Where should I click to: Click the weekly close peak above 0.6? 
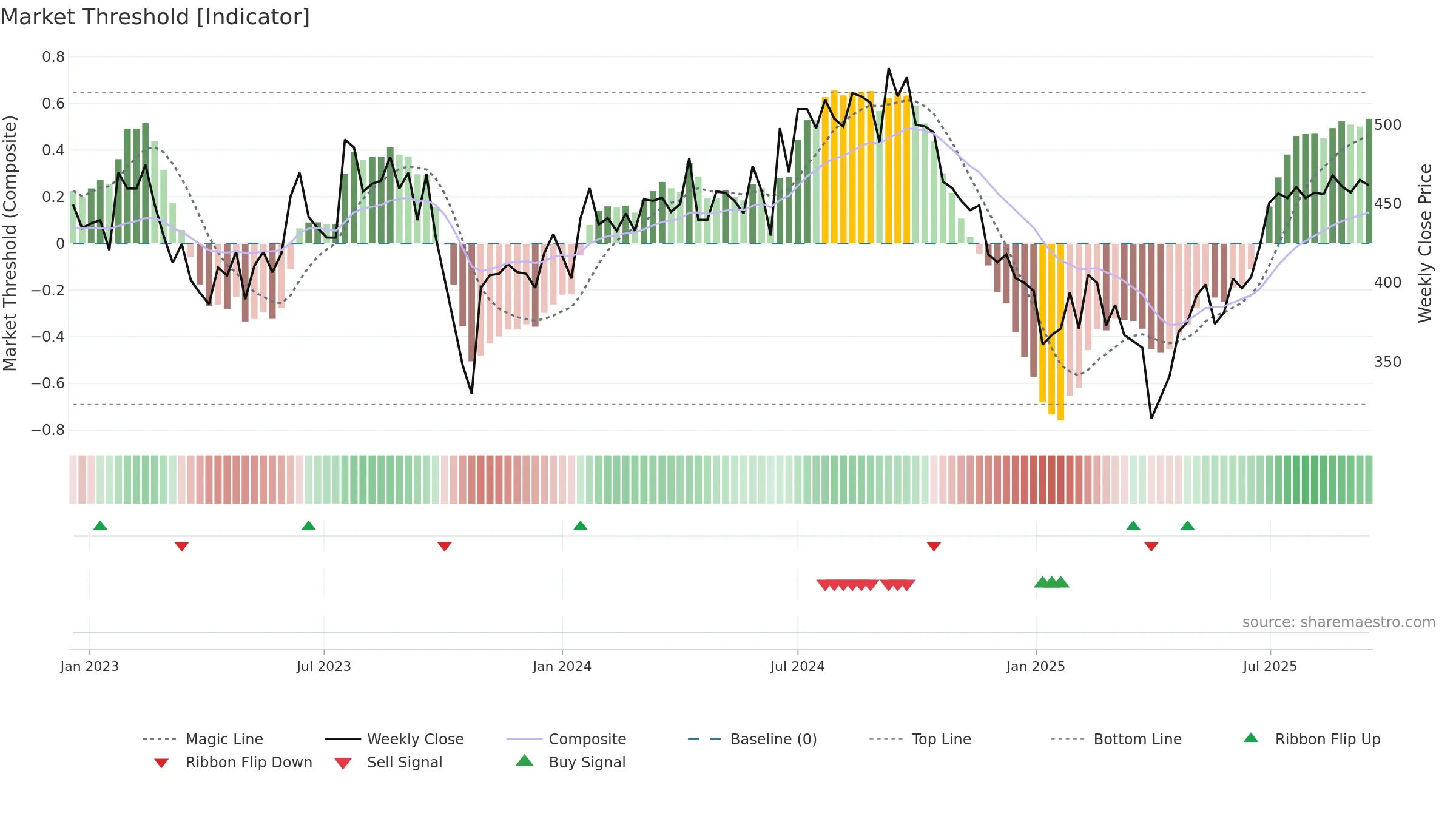tap(889, 69)
